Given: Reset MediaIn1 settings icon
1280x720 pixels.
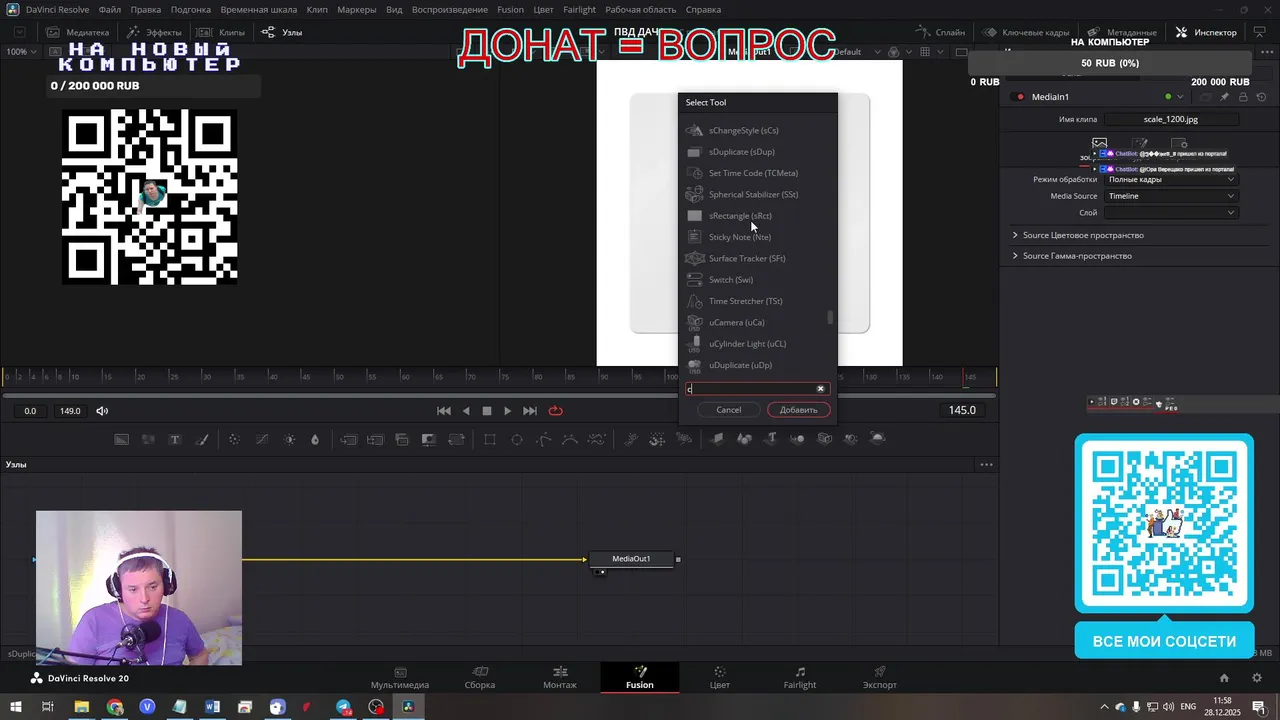Looking at the screenshot, I should pyautogui.click(x=1260, y=97).
